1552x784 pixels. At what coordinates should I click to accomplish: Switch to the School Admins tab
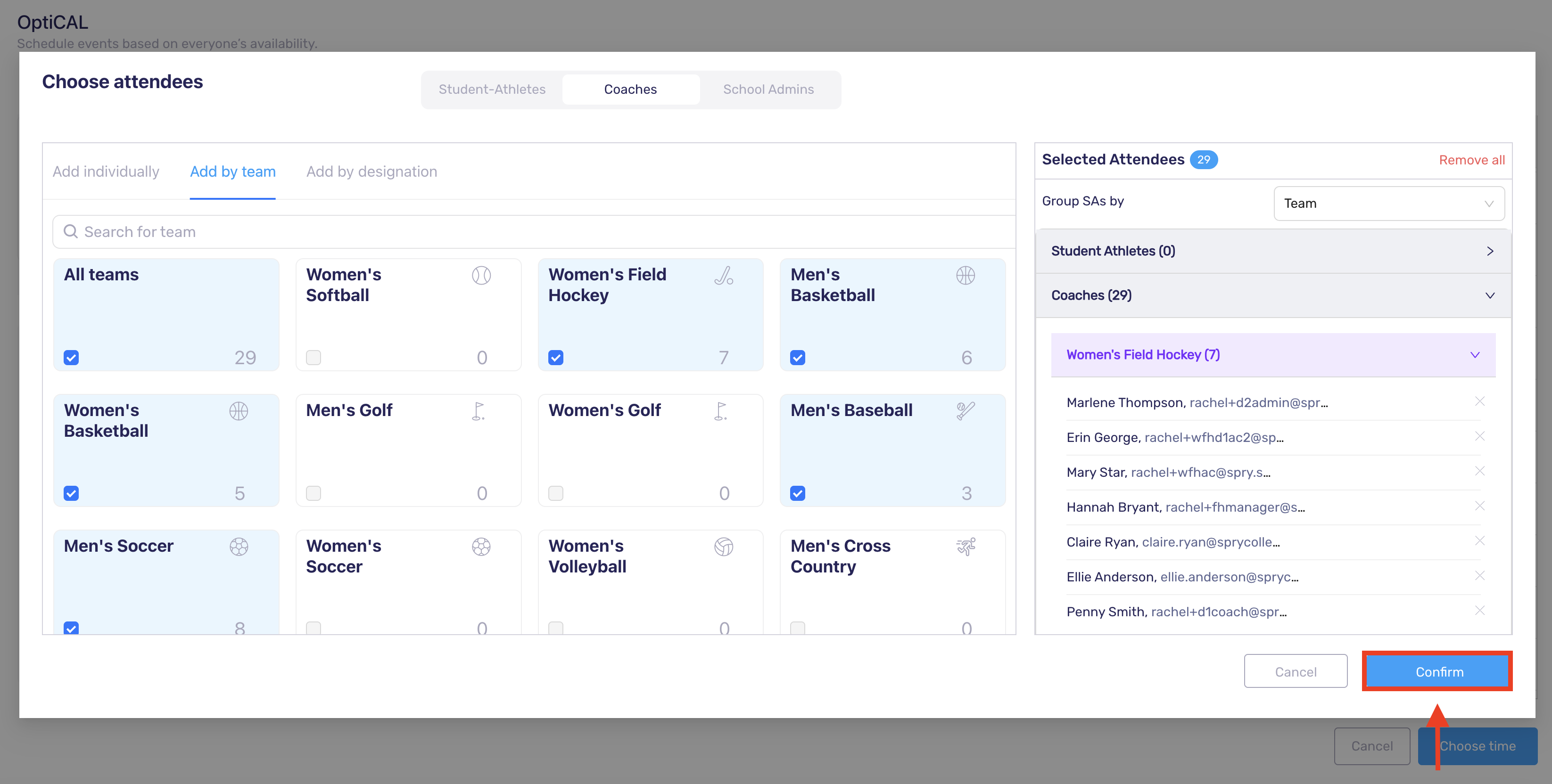coord(768,89)
